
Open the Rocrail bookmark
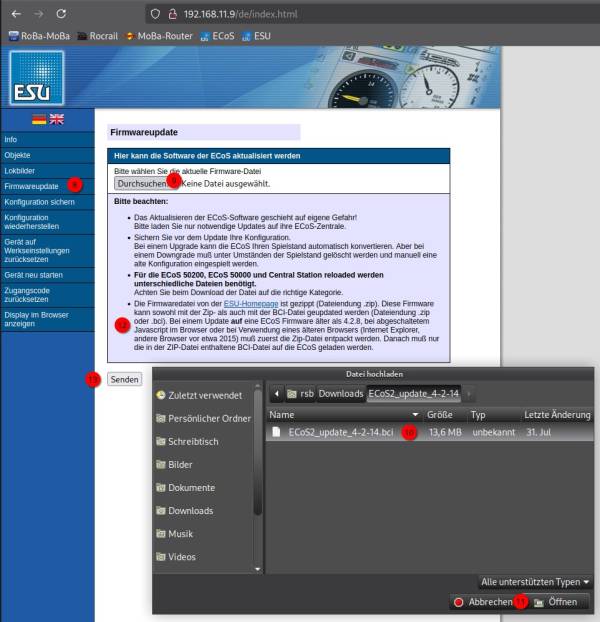coord(98,36)
